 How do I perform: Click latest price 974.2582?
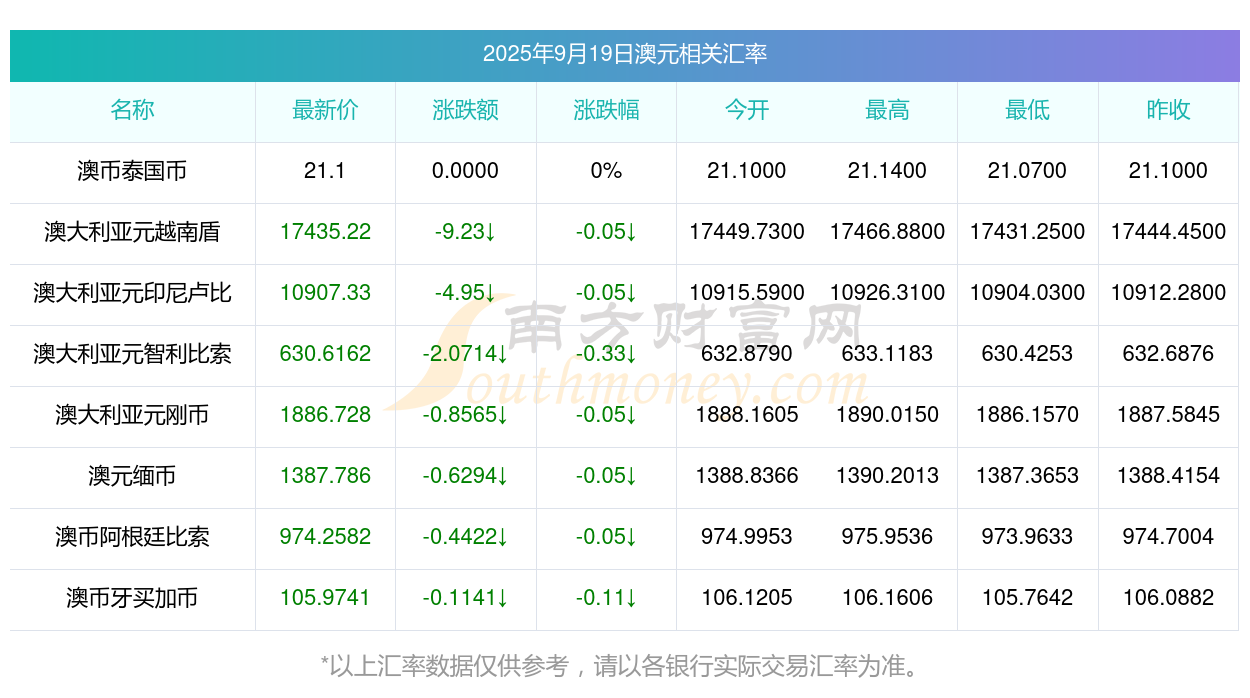[325, 537]
